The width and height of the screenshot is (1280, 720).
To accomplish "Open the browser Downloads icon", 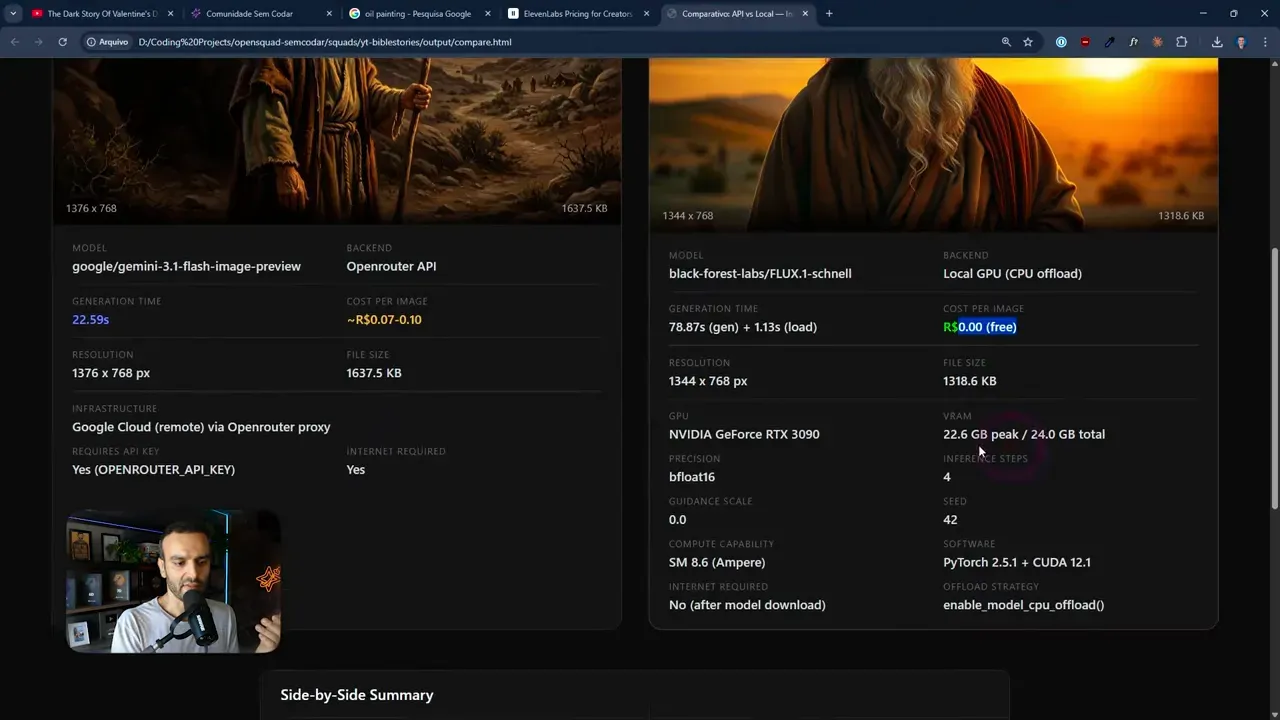I will [1217, 42].
